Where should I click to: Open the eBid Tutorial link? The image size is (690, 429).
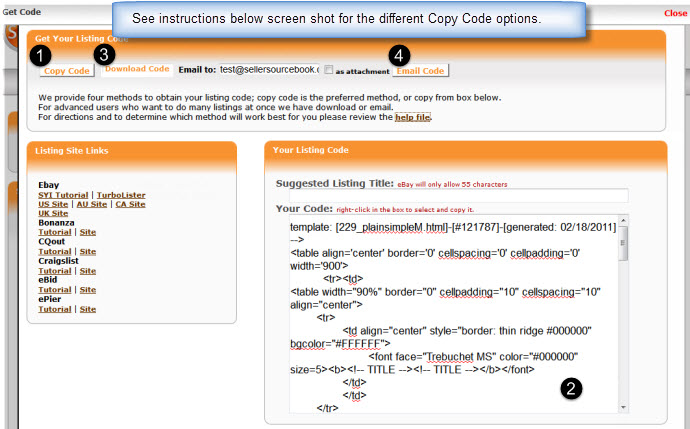tap(55, 290)
